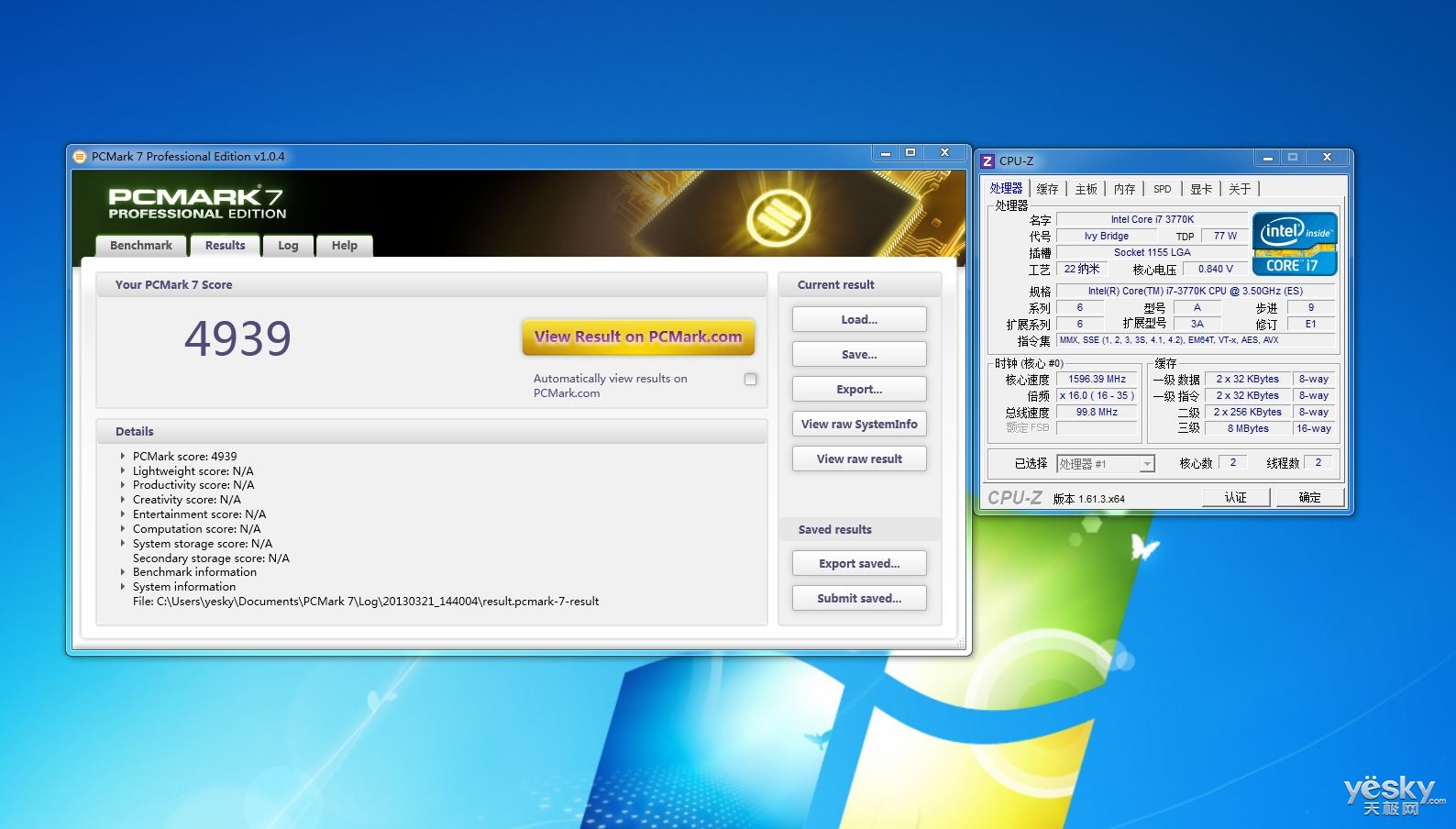Expand the Productivity score row
Image resolution: width=1456 pixels, height=829 pixels.
123,485
